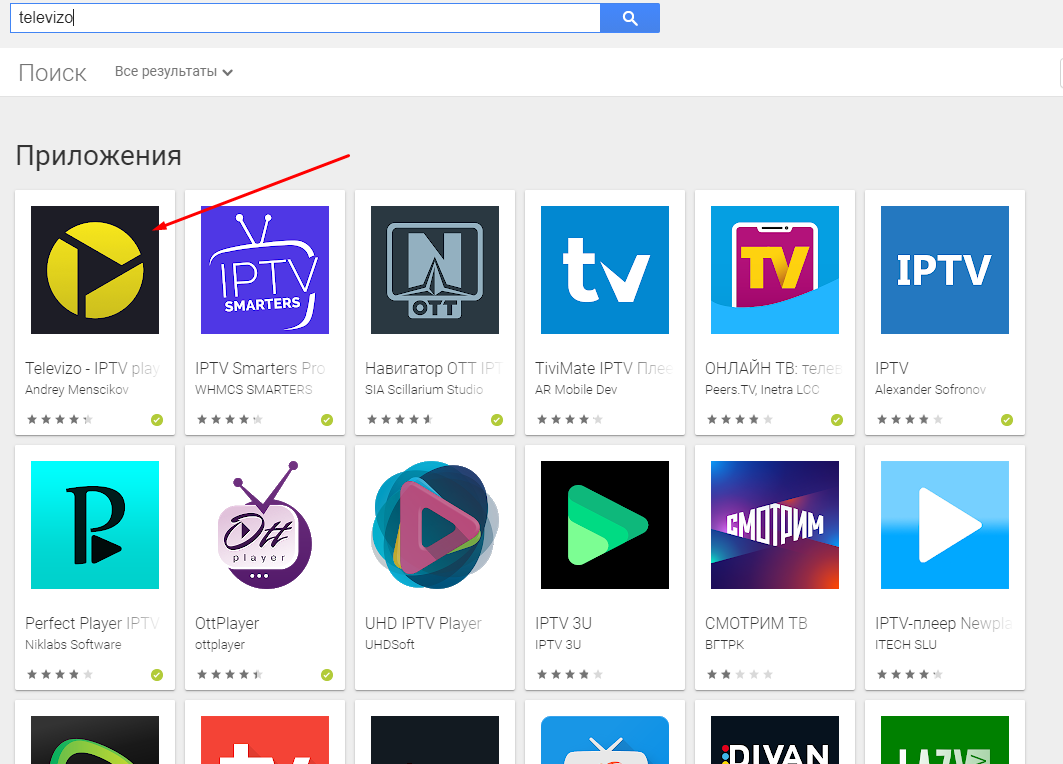Screen dimensions: 1063x764
Task: Open the IPTV 3U green play icon
Action: tap(605, 525)
